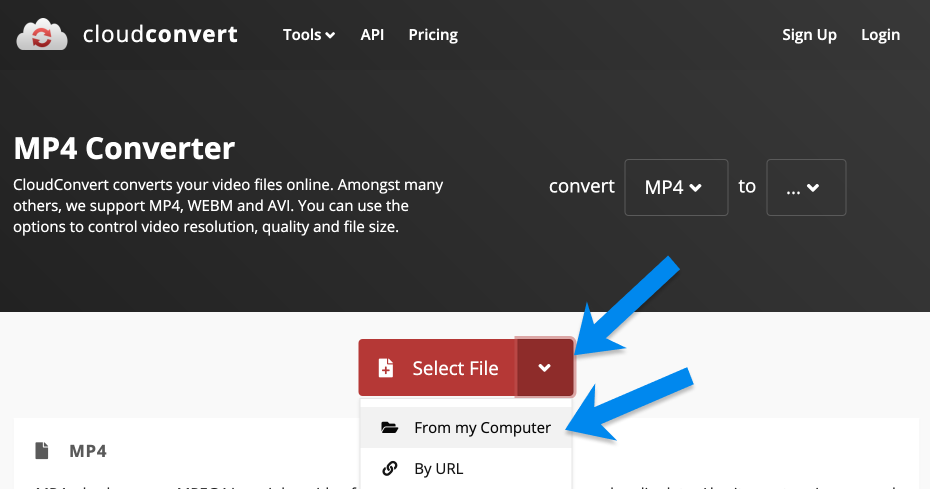This screenshot has width=930, height=489.
Task: Click the MP4 section heading text
Action: coord(88,451)
